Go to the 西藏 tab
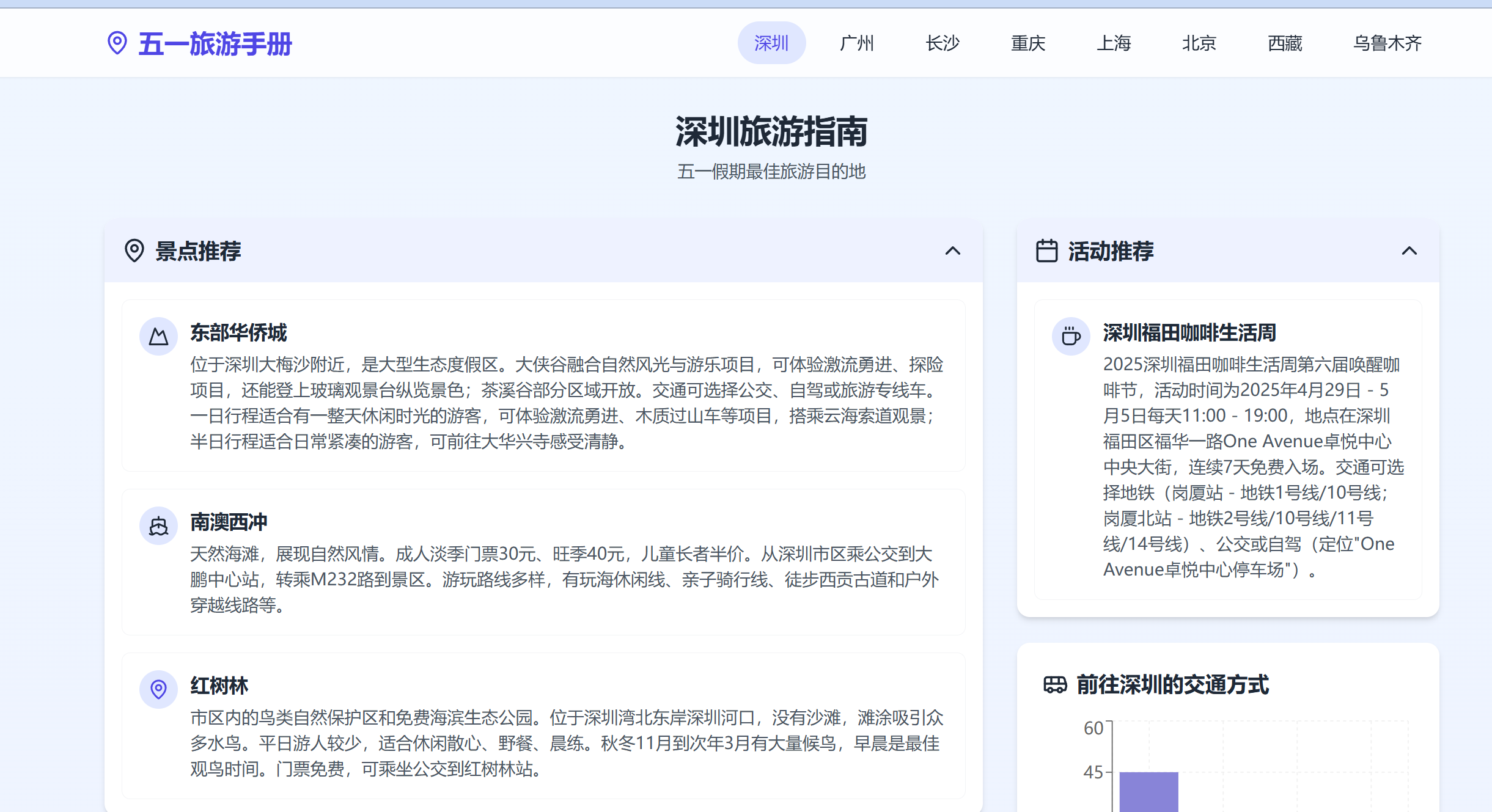The height and width of the screenshot is (812, 1492). click(1285, 43)
